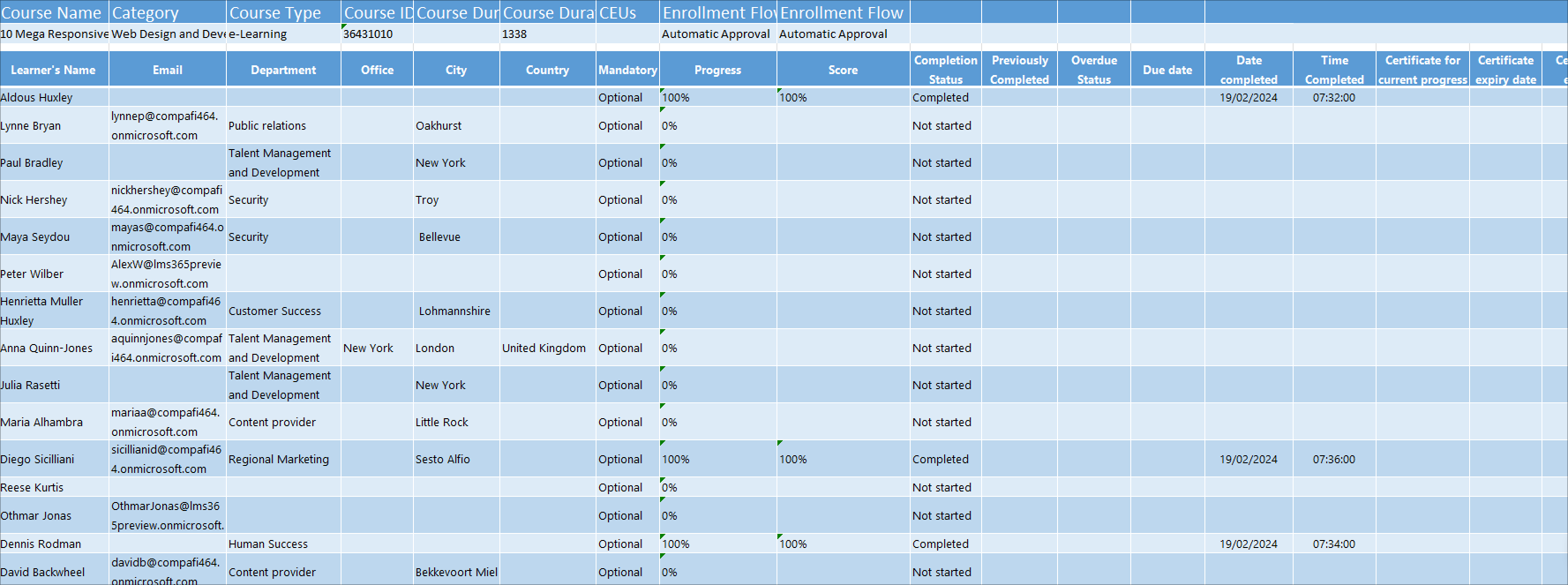Select the Completion Status header cell
The image size is (1568, 585).
point(945,70)
